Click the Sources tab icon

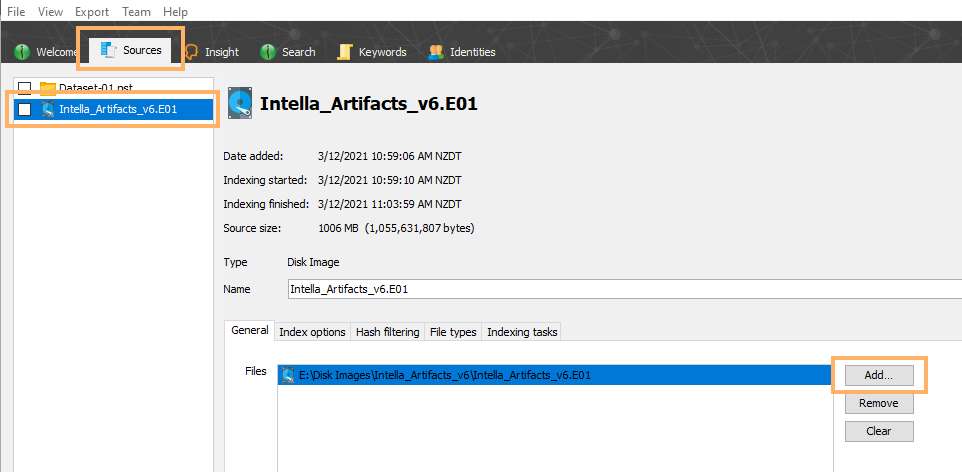[x=108, y=50]
